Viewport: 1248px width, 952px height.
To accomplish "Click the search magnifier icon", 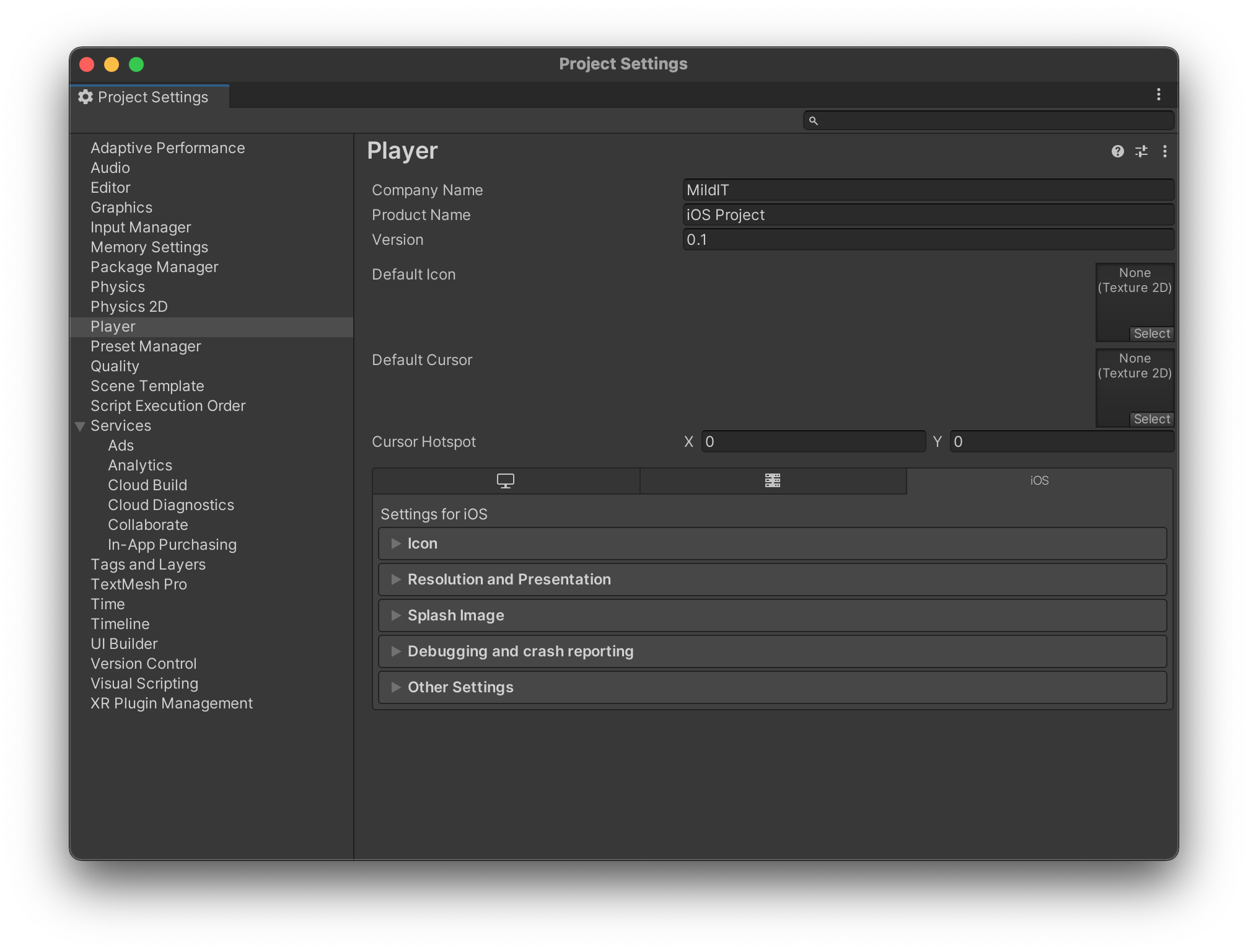I will [x=814, y=121].
